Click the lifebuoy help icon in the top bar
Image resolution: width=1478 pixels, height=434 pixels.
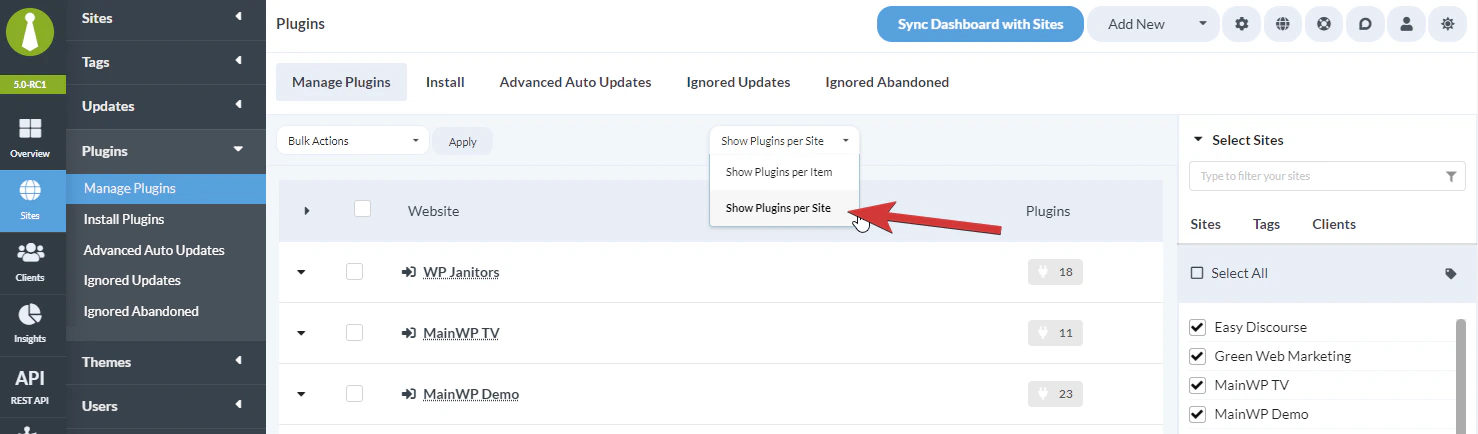tap(1324, 24)
